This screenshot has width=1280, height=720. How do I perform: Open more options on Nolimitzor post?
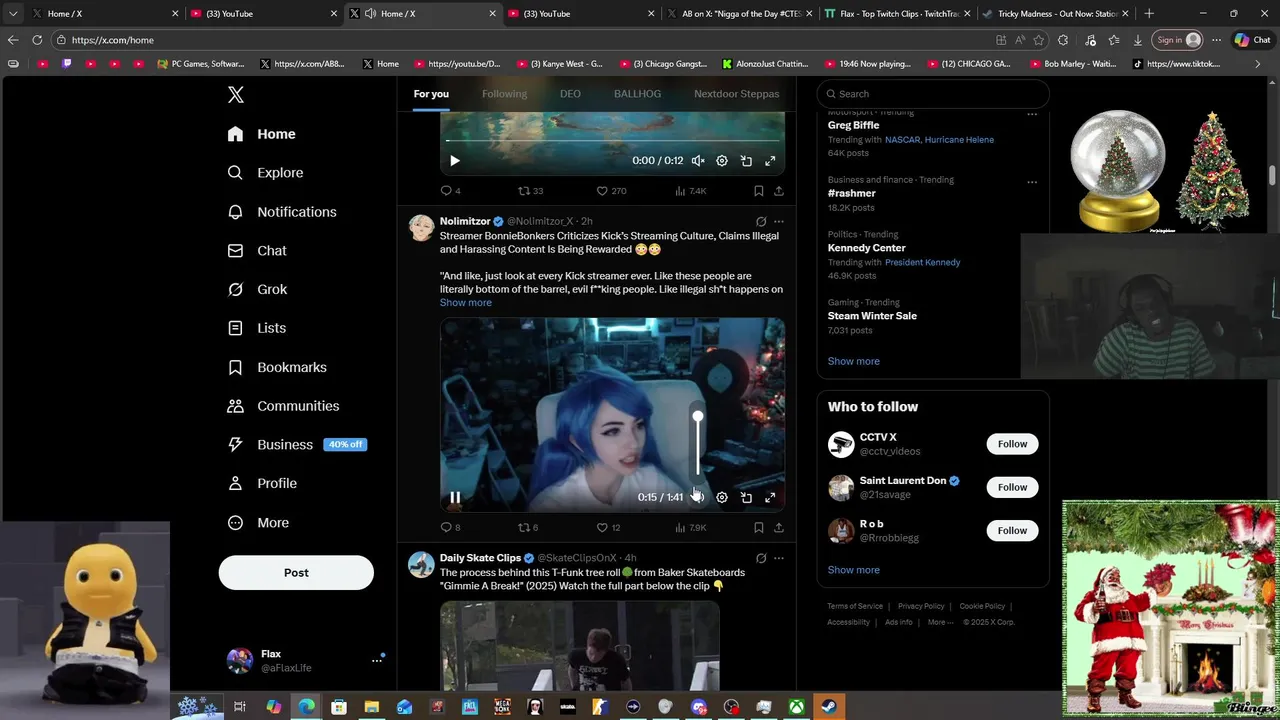coord(779,221)
